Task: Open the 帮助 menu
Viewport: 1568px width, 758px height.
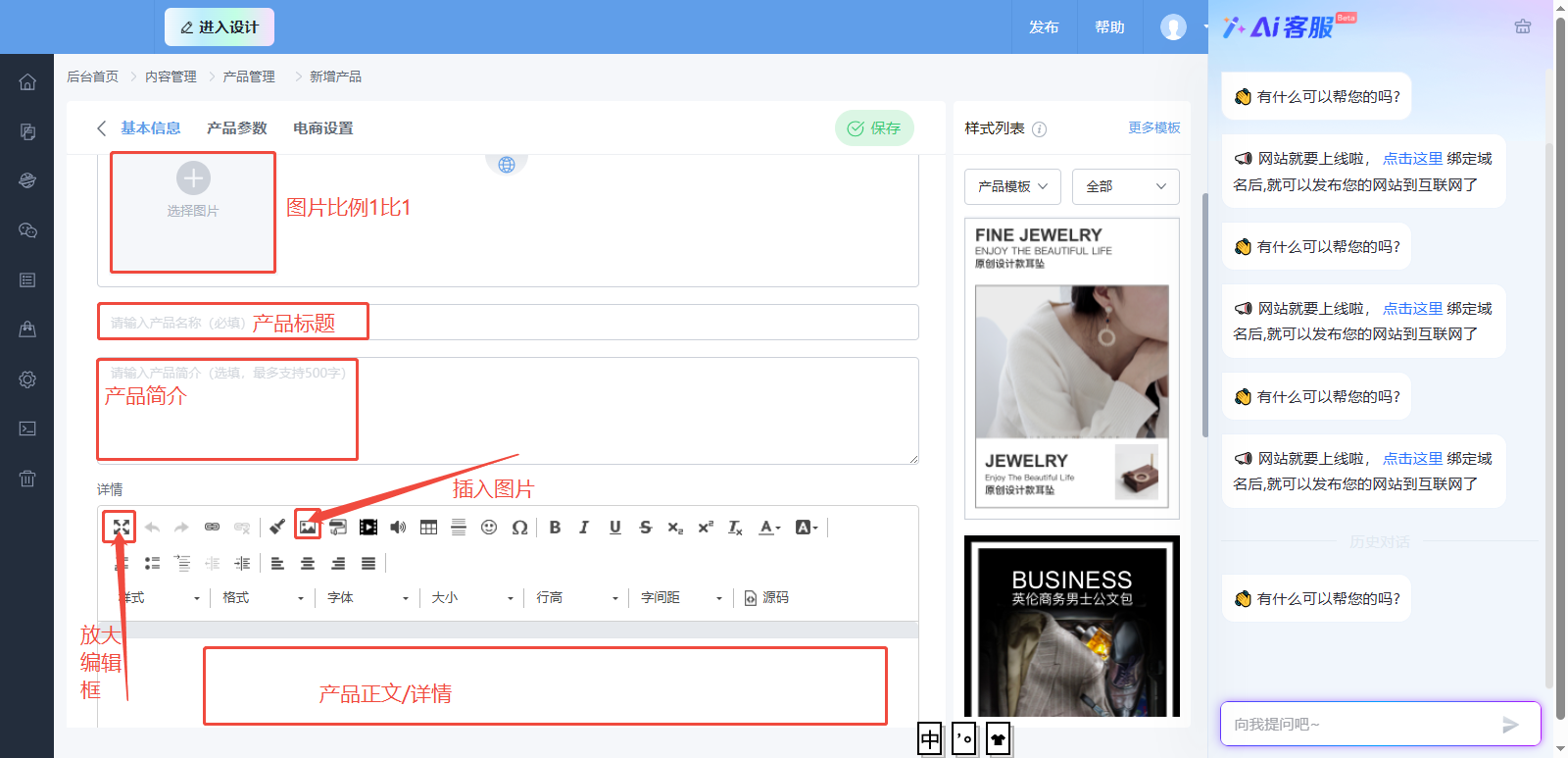Action: click(x=1109, y=27)
